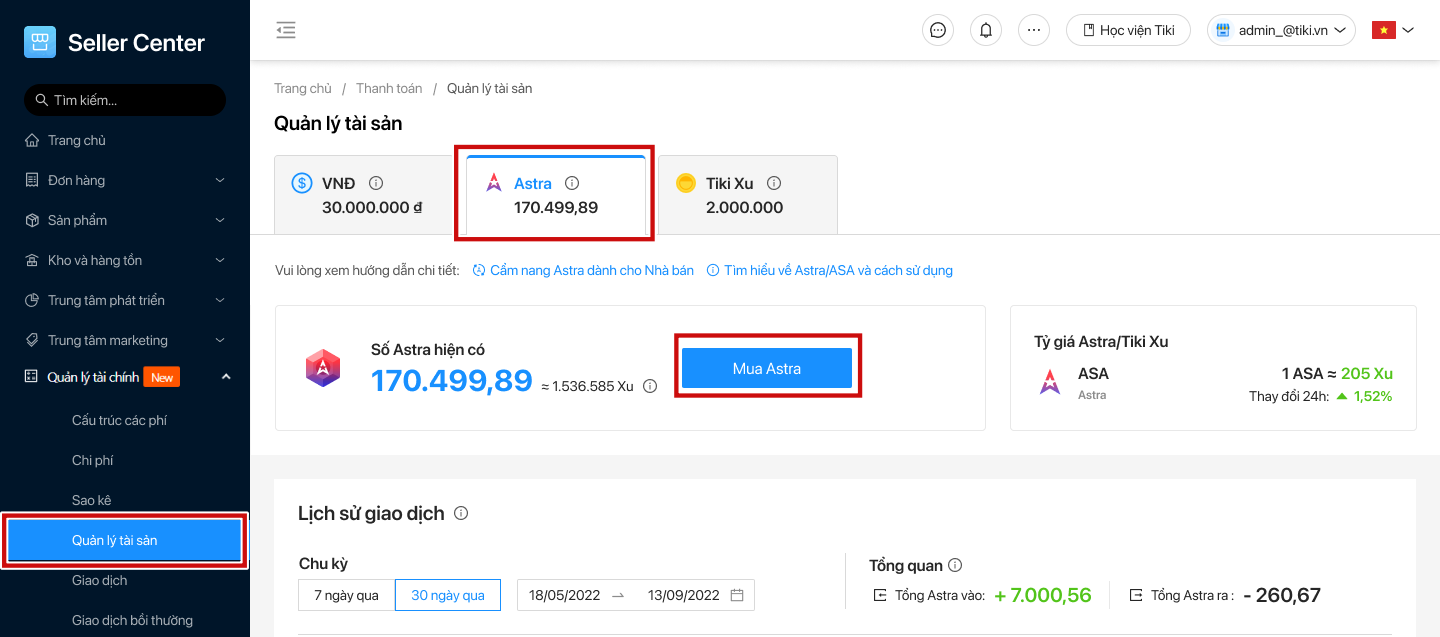Click Thanh toán breadcrumb link
The width and height of the screenshot is (1440, 637).
coord(389,89)
